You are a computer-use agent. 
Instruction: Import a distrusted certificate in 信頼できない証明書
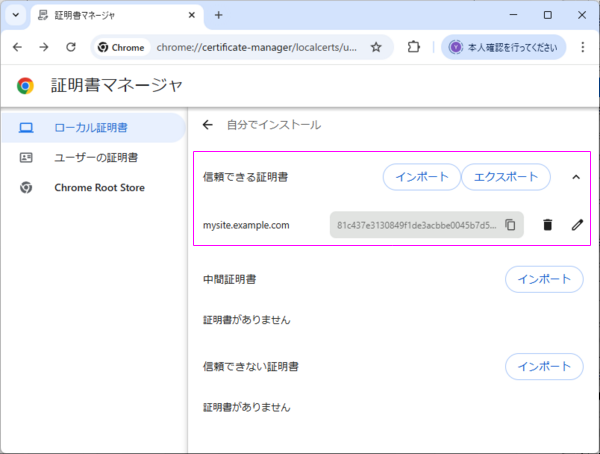[x=544, y=367]
